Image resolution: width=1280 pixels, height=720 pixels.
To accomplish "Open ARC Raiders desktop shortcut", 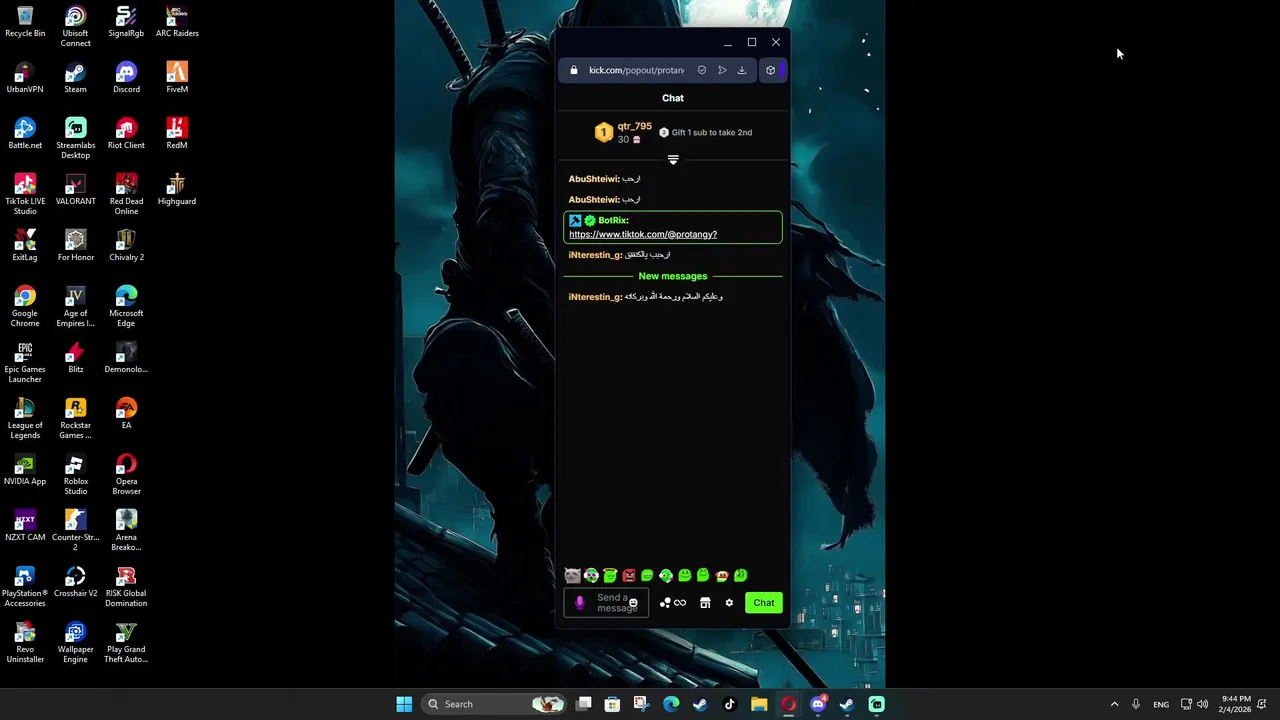I will point(177,22).
